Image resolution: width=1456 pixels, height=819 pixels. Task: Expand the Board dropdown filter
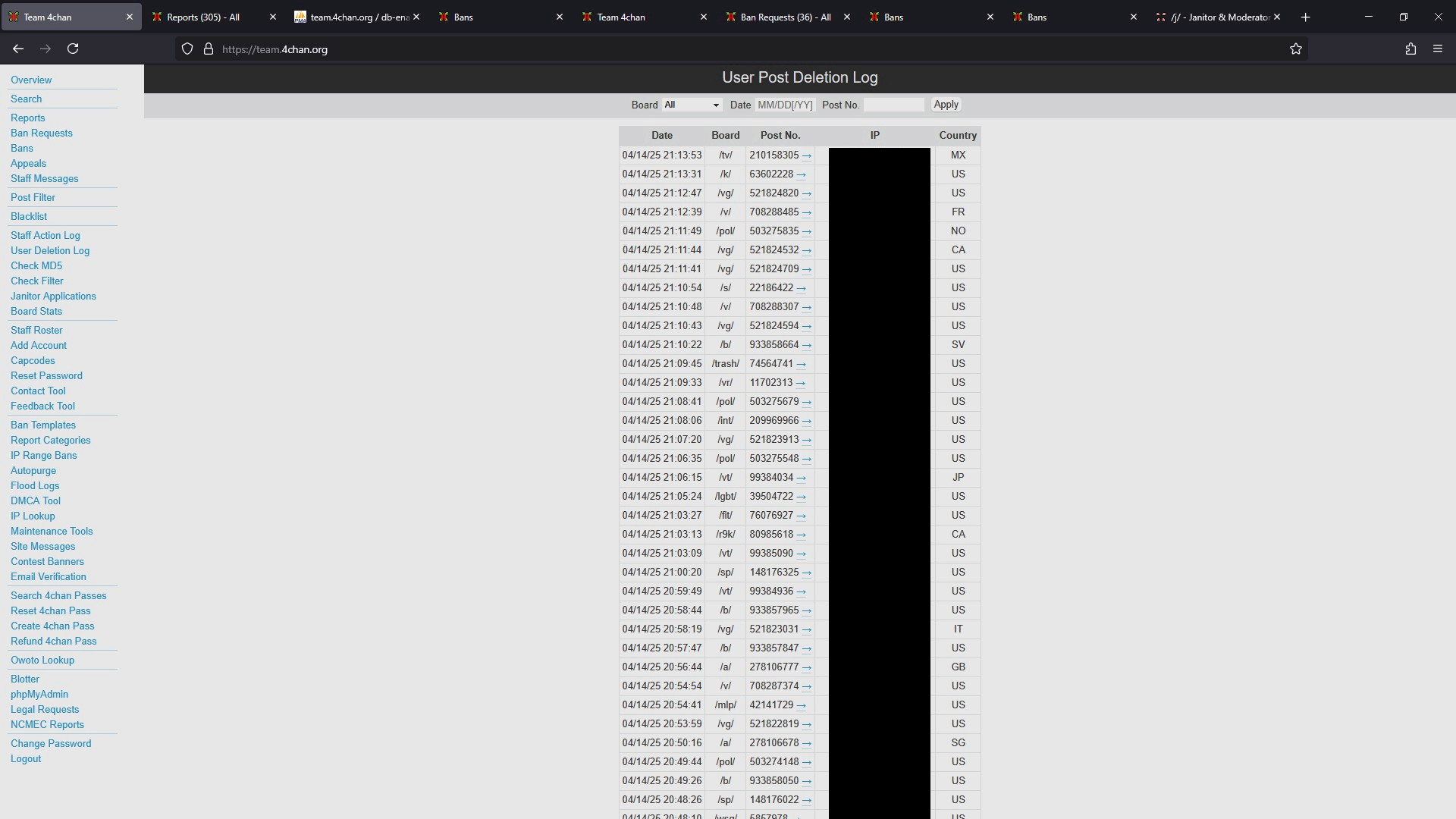(x=692, y=105)
